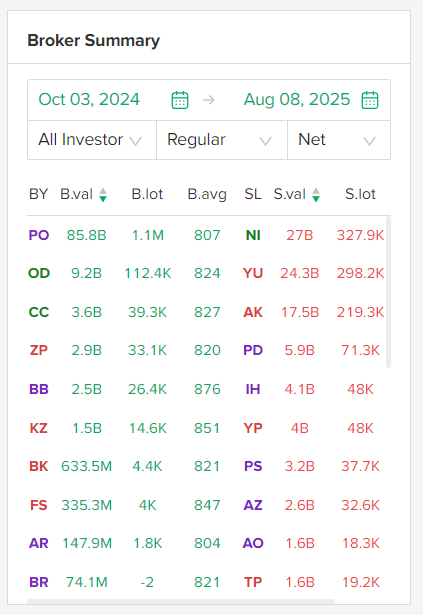The image size is (423, 615).
Task: Select seller broker NI
Action: 253,235
